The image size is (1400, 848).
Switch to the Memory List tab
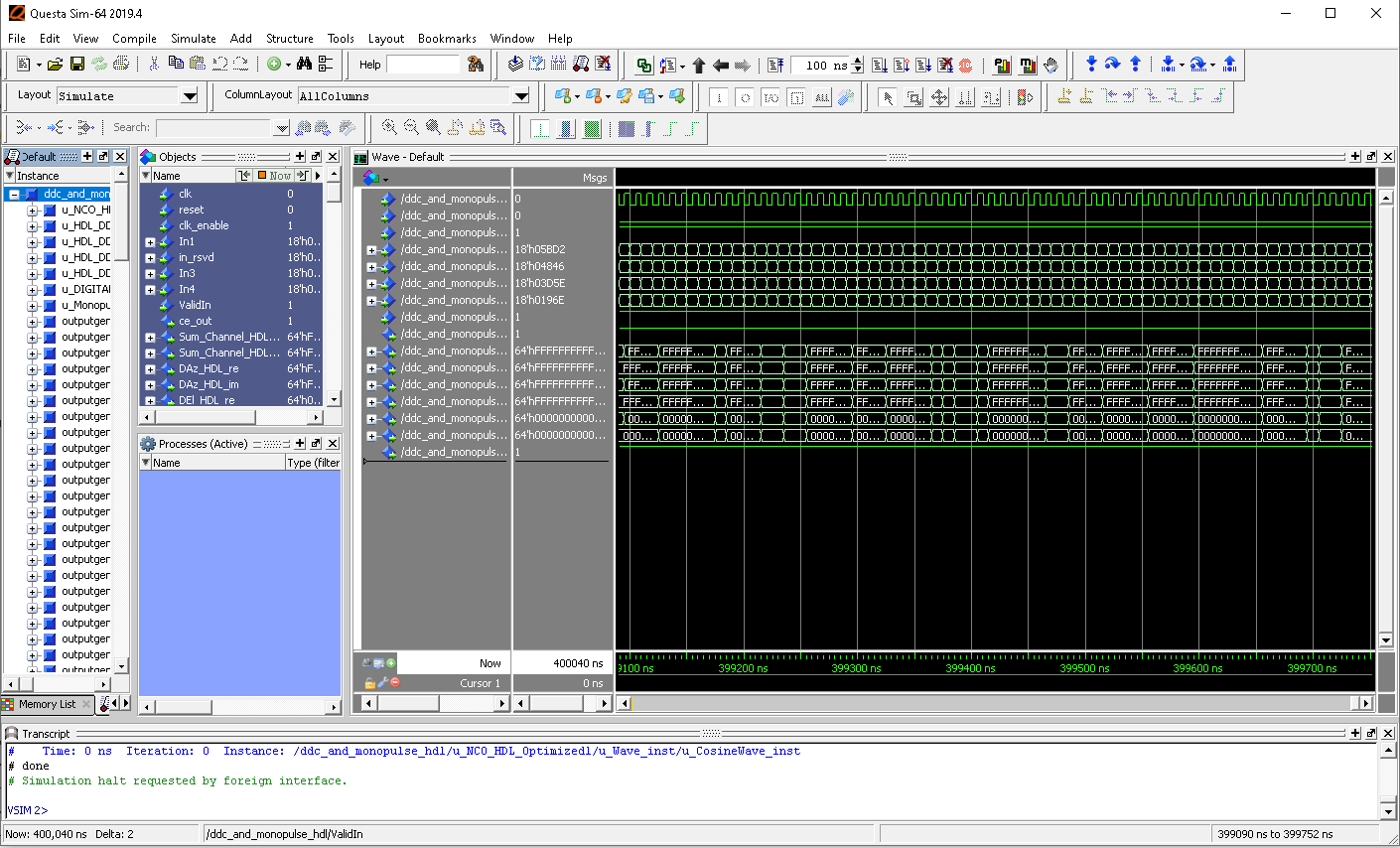[x=47, y=704]
